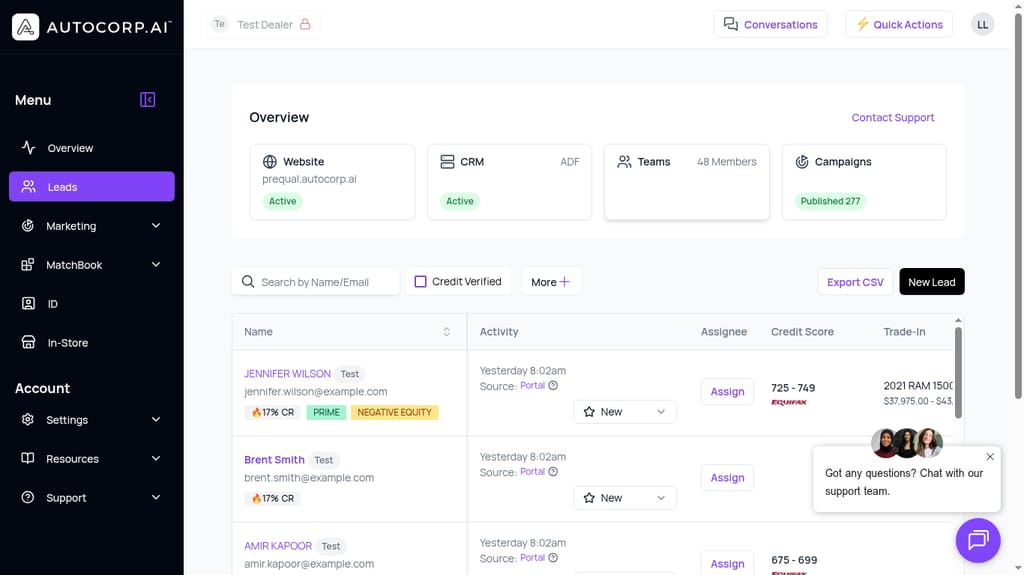Open the floating chat widget button
The width and height of the screenshot is (1024, 575).
(x=978, y=540)
